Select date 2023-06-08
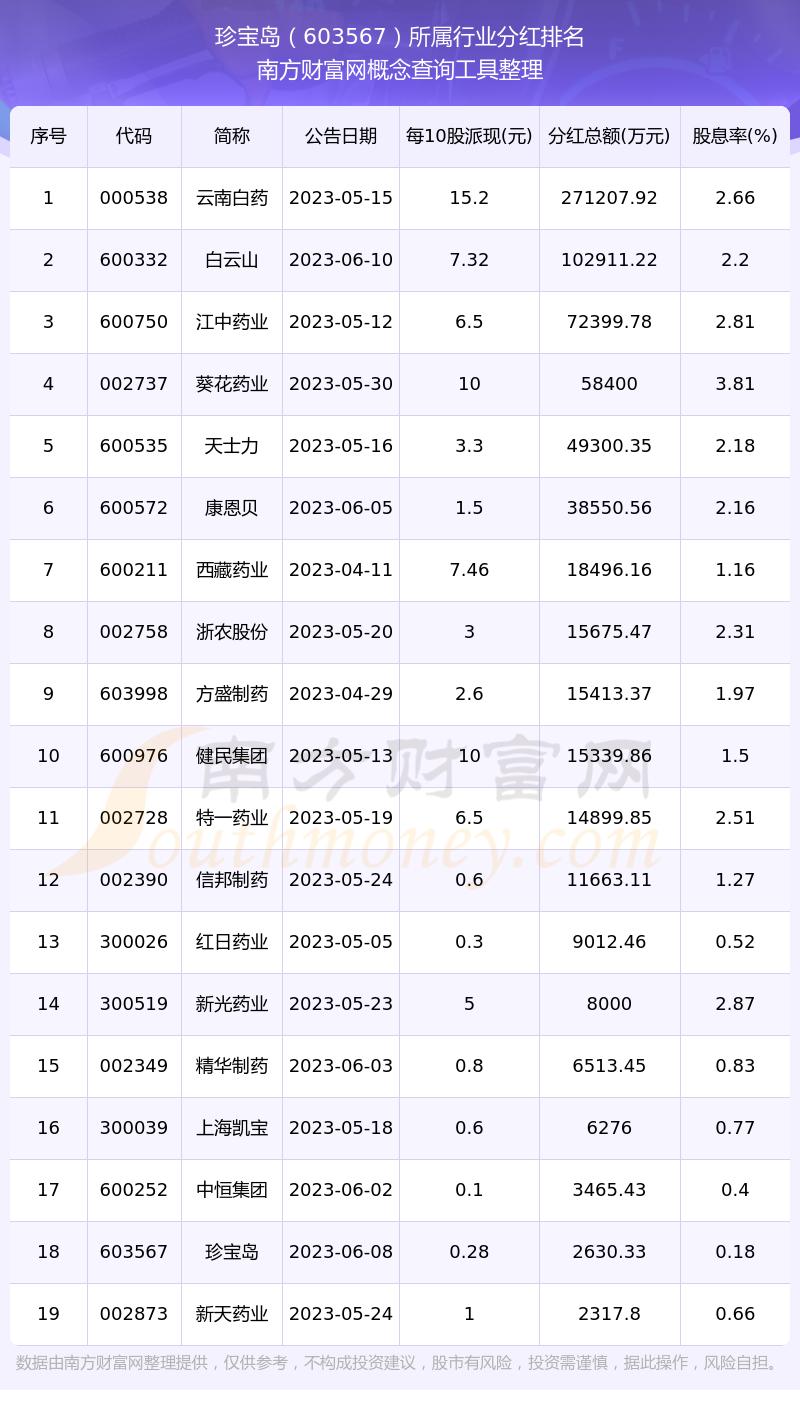This screenshot has width=800, height=1412. coord(341,1252)
